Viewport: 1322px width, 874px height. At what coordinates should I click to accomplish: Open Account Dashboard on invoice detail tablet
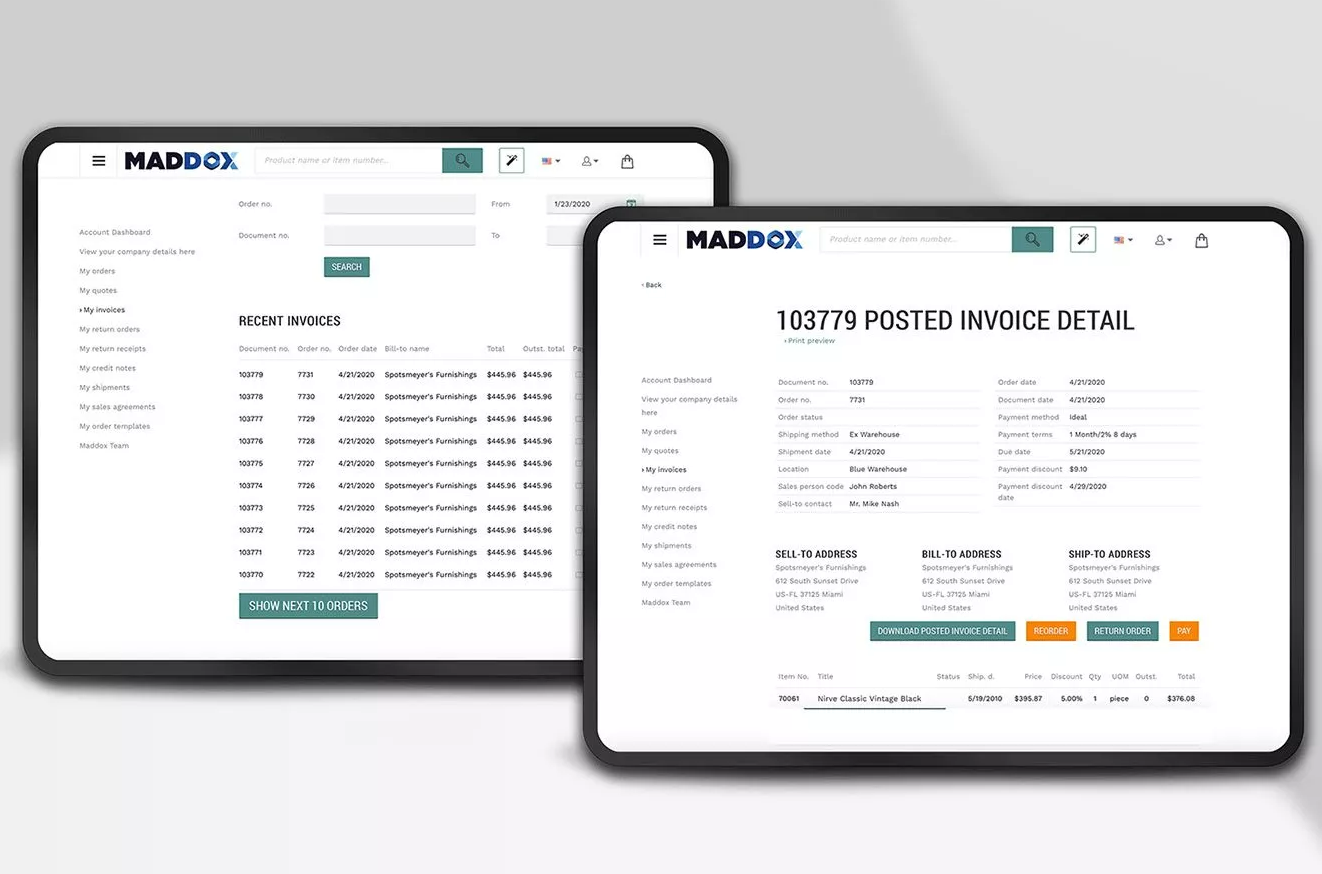tap(677, 380)
